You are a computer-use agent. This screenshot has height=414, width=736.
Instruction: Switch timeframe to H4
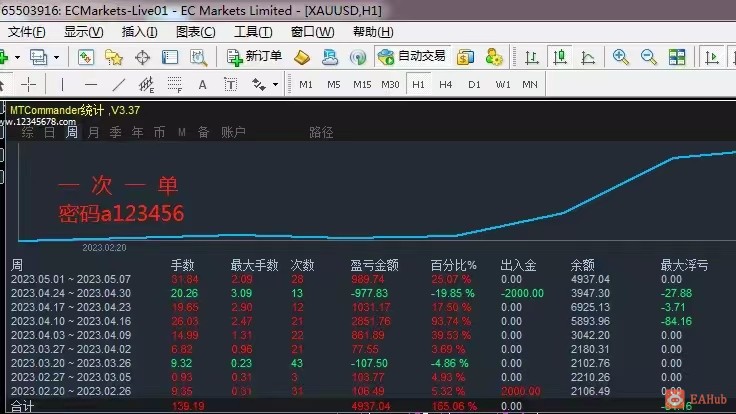tap(445, 84)
